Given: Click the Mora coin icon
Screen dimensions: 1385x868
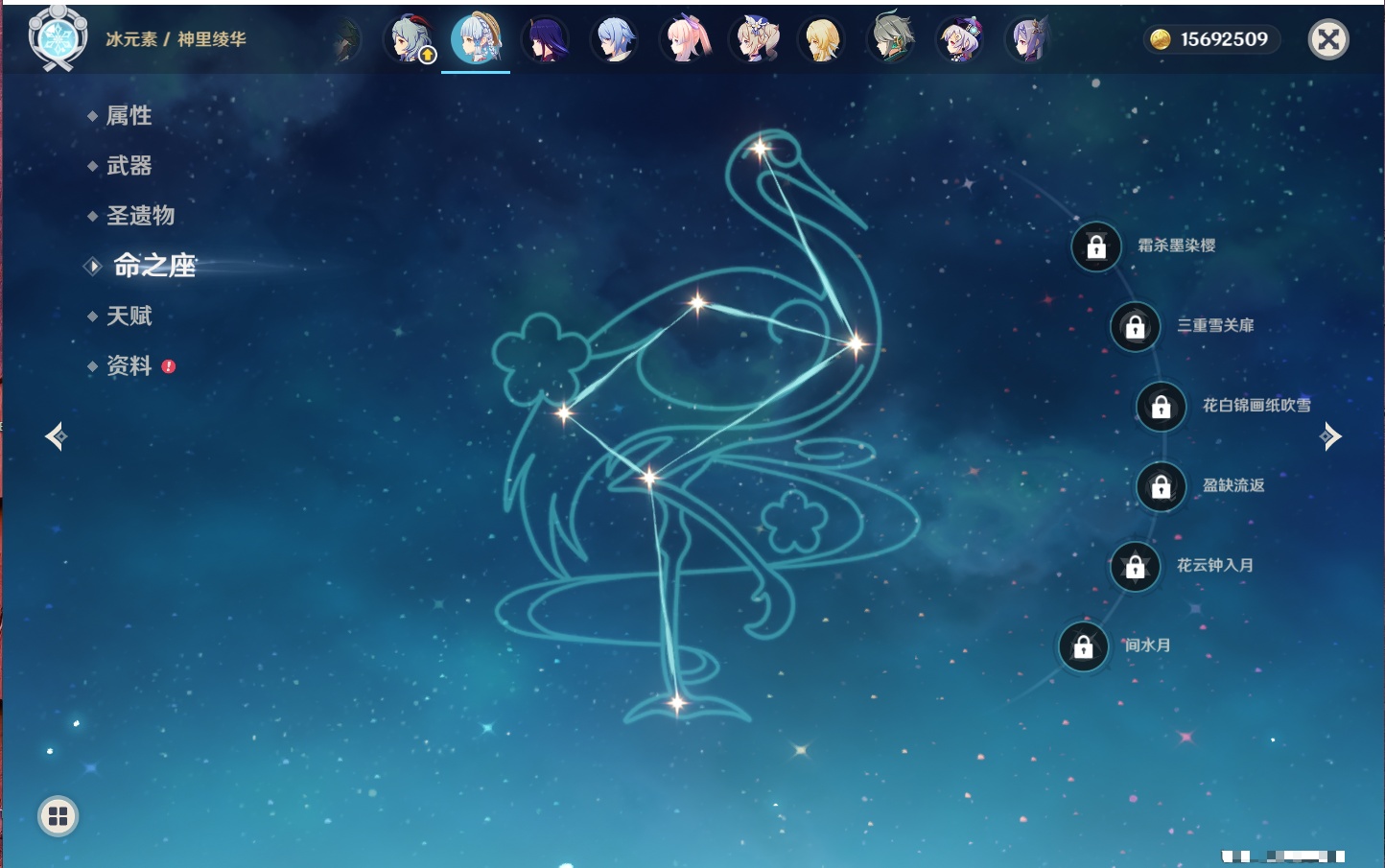Looking at the screenshot, I should click(x=1161, y=39).
